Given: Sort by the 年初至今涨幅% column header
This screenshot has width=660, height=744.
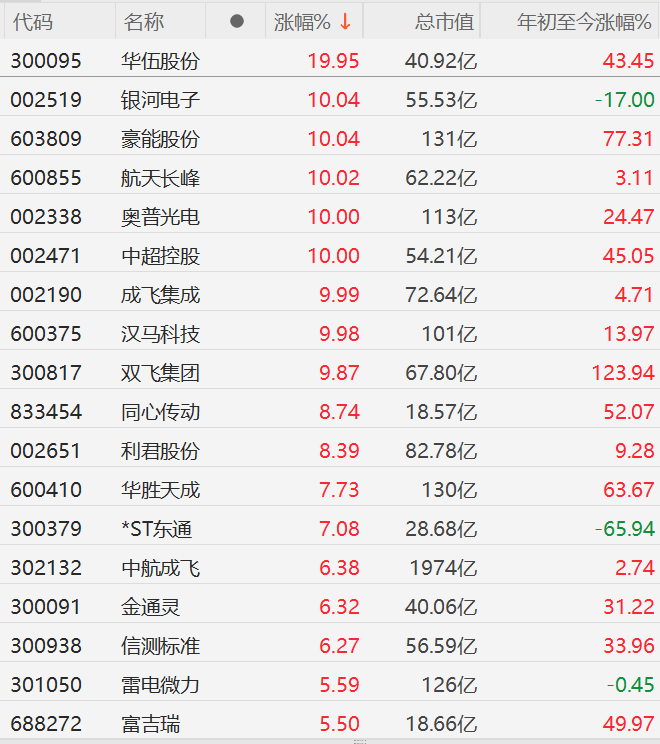Looking at the screenshot, I should (x=584, y=21).
